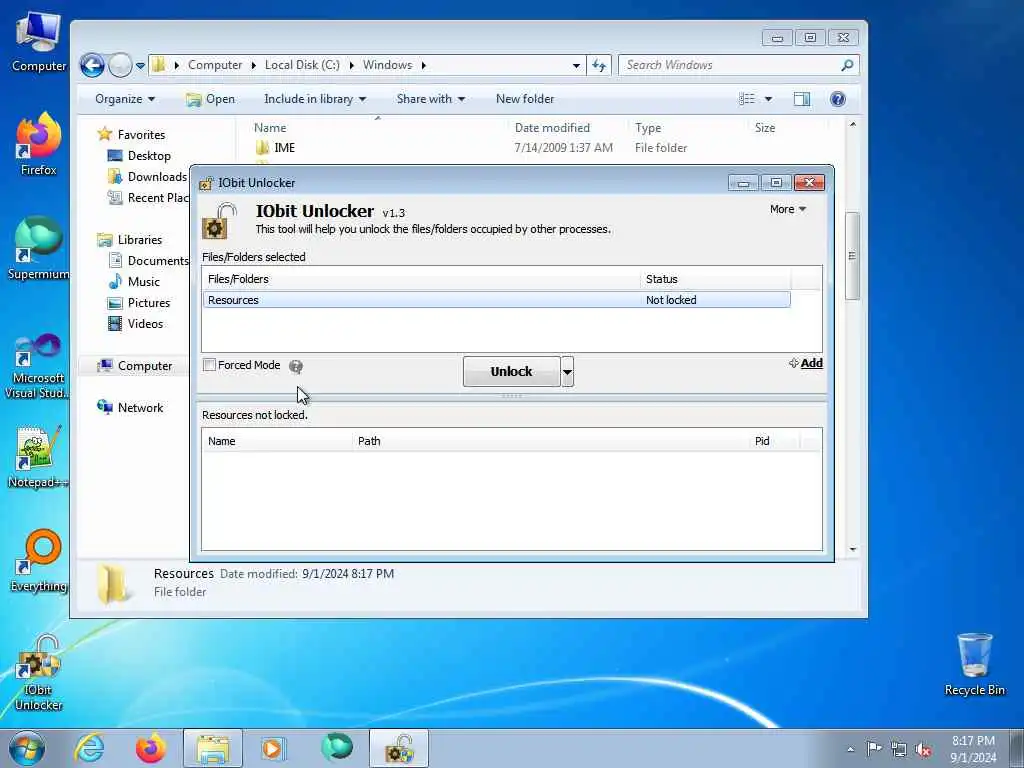Click the Explorer refresh button
The image size is (1024, 768).
[599, 65]
